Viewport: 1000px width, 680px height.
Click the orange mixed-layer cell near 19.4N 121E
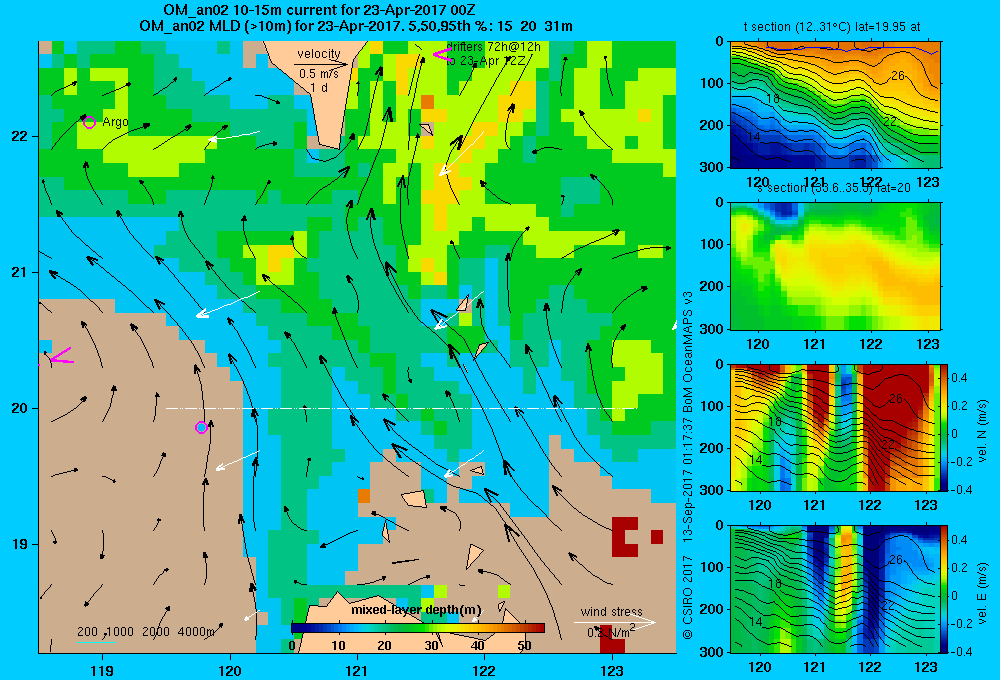click(x=364, y=496)
